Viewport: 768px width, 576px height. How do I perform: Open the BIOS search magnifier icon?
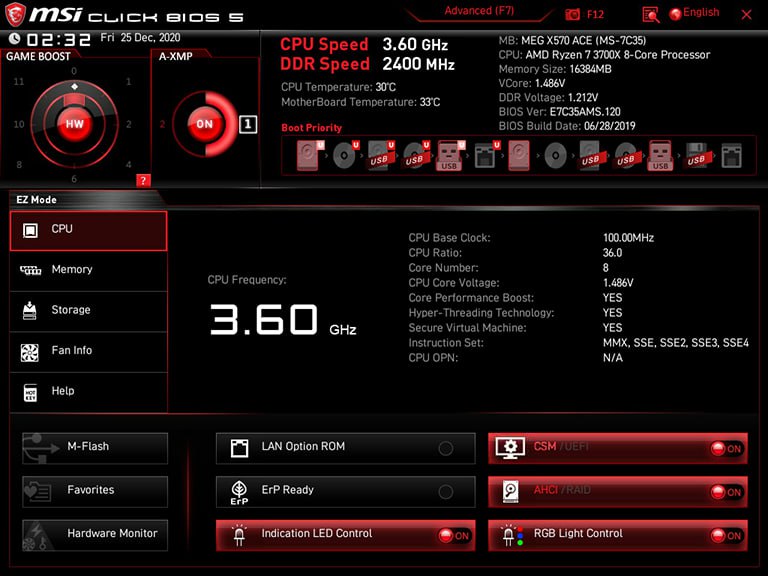pos(650,15)
